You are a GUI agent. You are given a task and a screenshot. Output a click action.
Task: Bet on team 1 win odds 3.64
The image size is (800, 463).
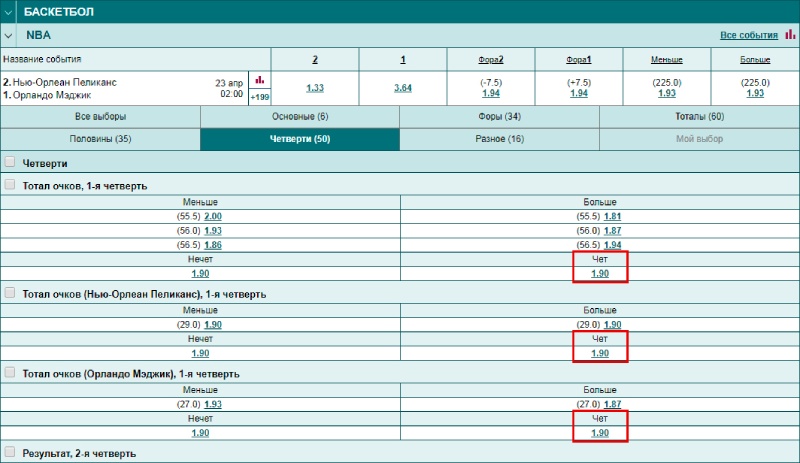[x=403, y=88]
